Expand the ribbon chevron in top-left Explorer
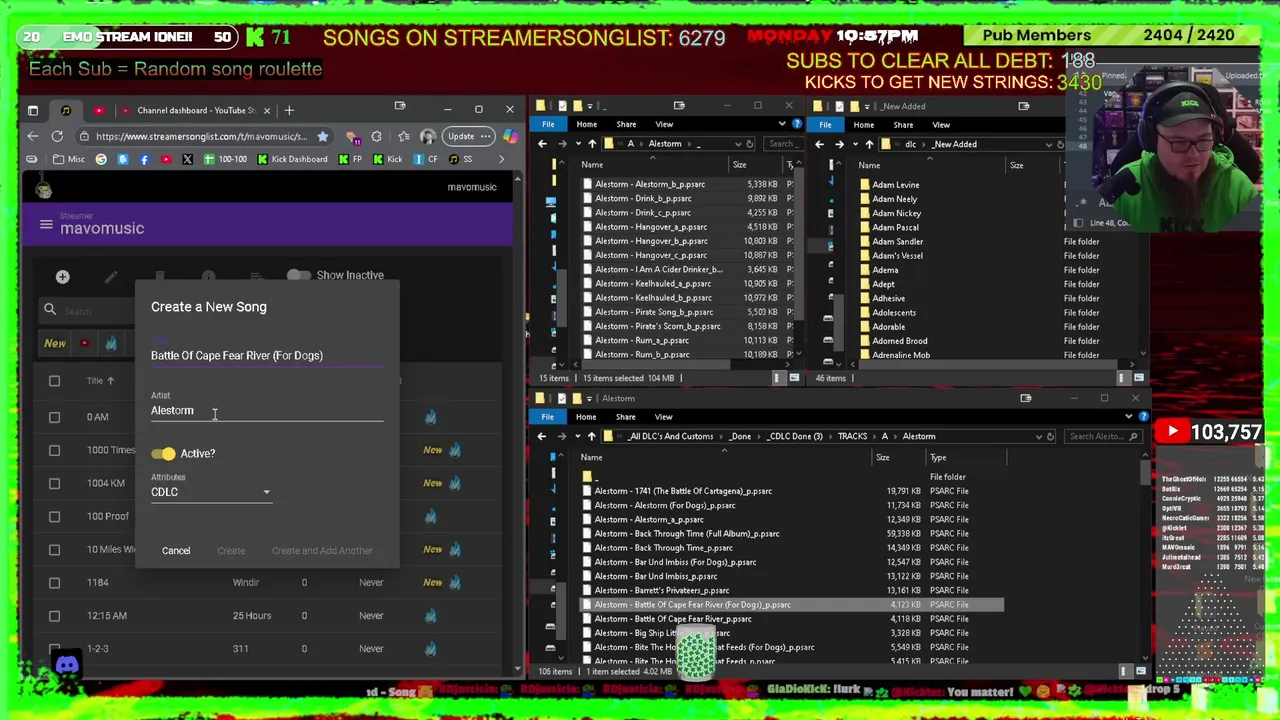The width and height of the screenshot is (1280, 720). coord(782,124)
